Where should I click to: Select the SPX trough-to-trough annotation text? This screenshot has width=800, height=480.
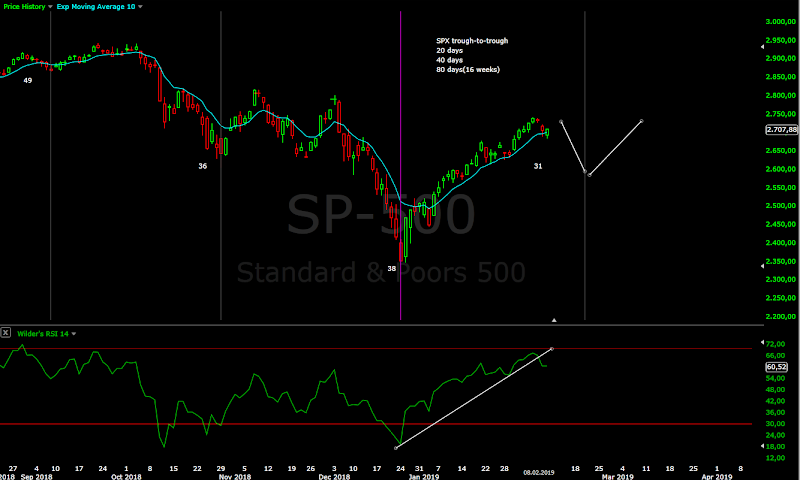(472, 41)
